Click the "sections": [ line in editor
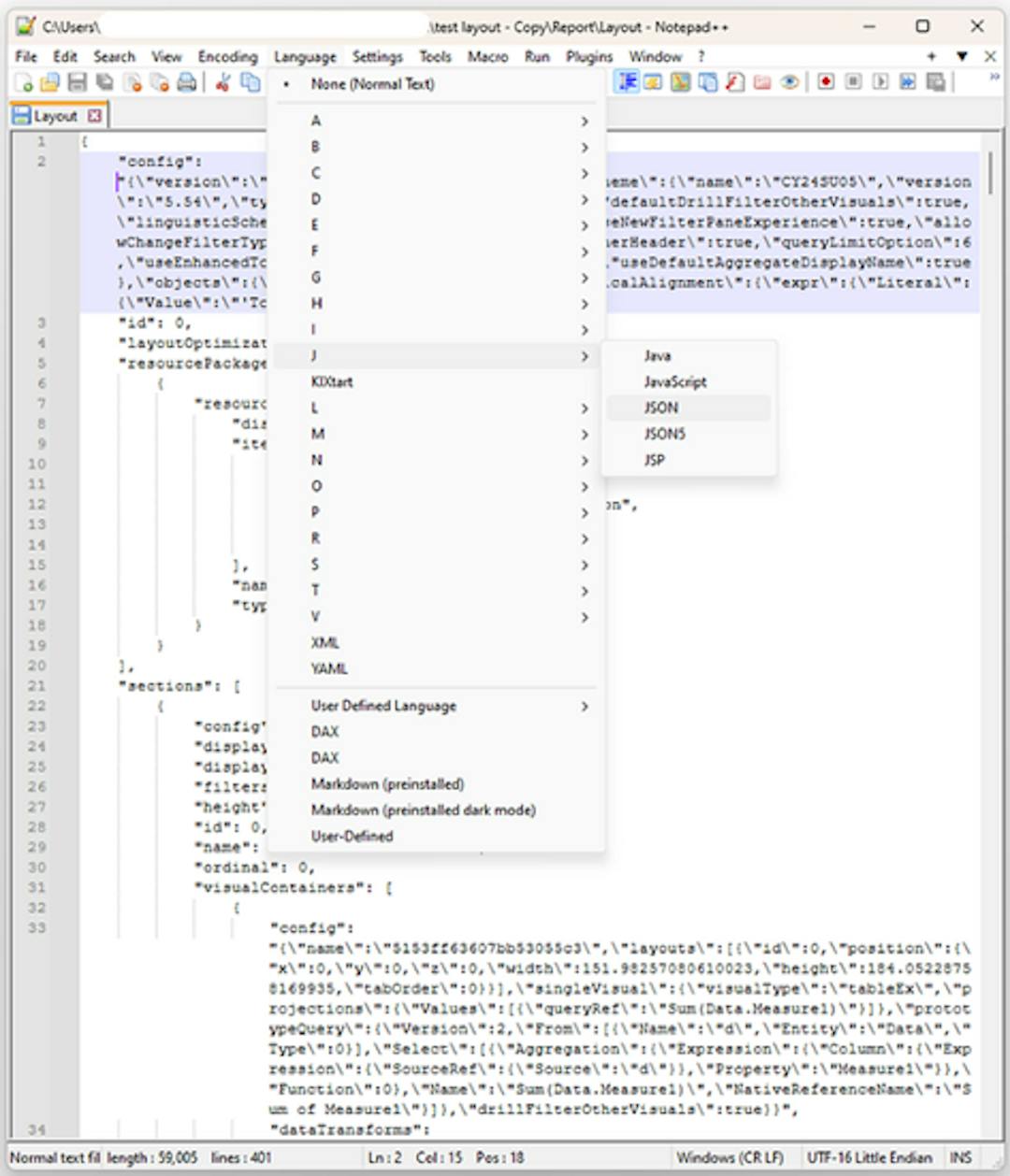1010x1176 pixels. tap(180, 686)
